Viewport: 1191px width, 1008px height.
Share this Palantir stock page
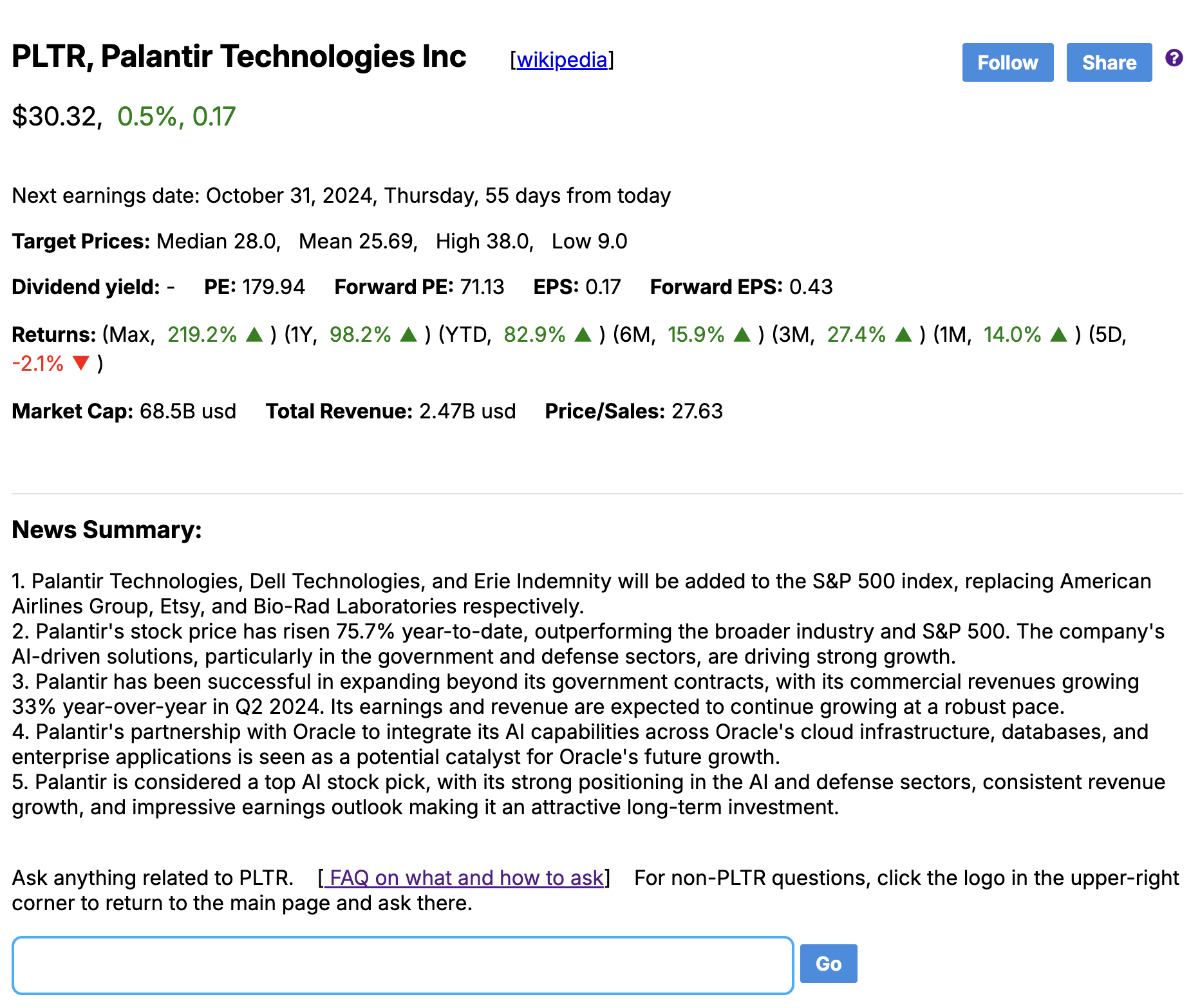point(1109,62)
